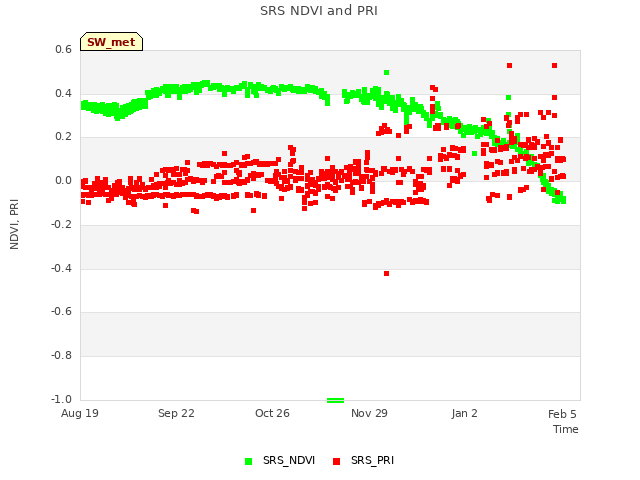This screenshot has height=480, width=640.
Task: Click the -0.2 y-axis tick label
Action: coord(61,224)
